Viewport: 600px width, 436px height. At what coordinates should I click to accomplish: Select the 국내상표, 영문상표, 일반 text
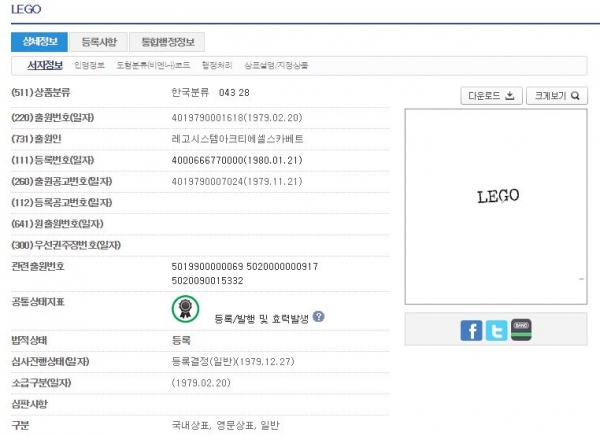coord(225,425)
